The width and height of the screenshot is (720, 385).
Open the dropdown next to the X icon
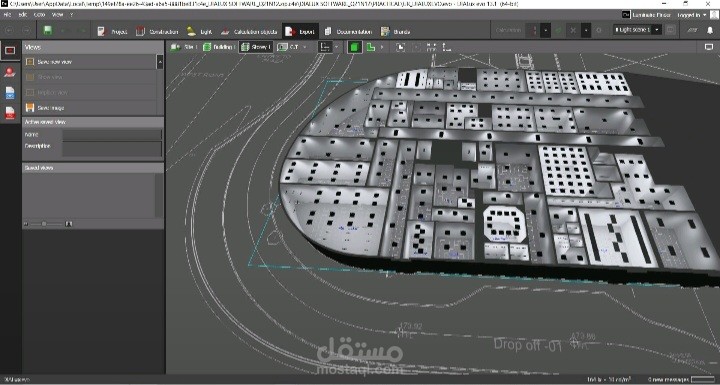coord(586,30)
